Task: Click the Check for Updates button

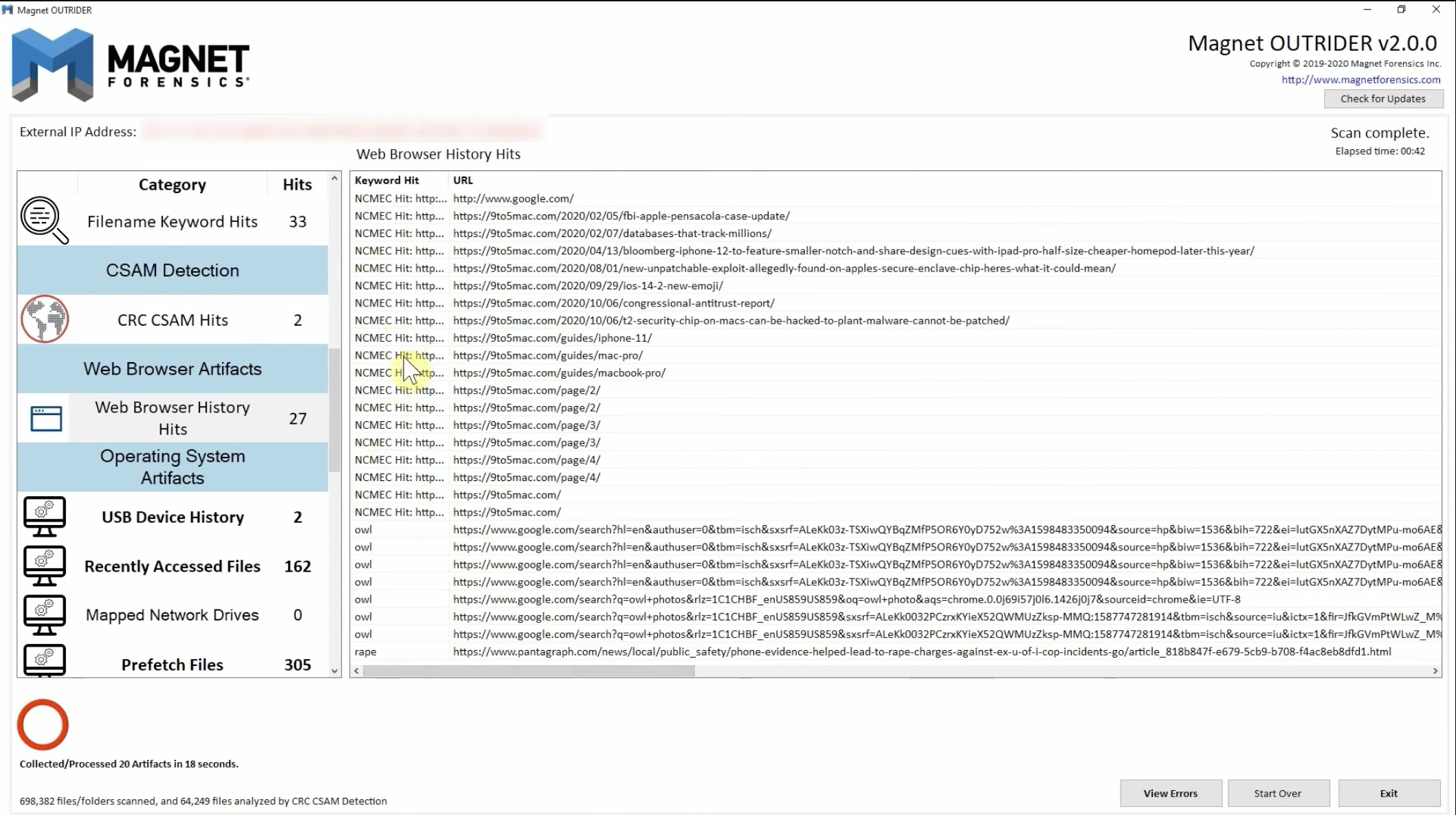Action: (1383, 98)
